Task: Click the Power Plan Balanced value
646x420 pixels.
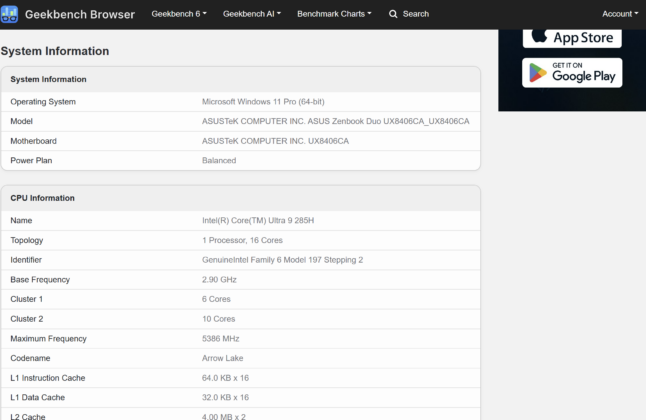Action: click(x=219, y=161)
